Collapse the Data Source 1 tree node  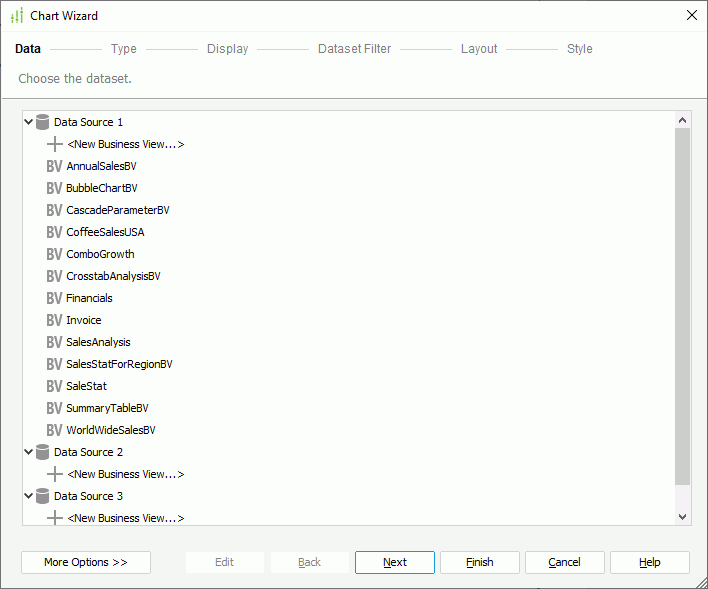pos(29,122)
